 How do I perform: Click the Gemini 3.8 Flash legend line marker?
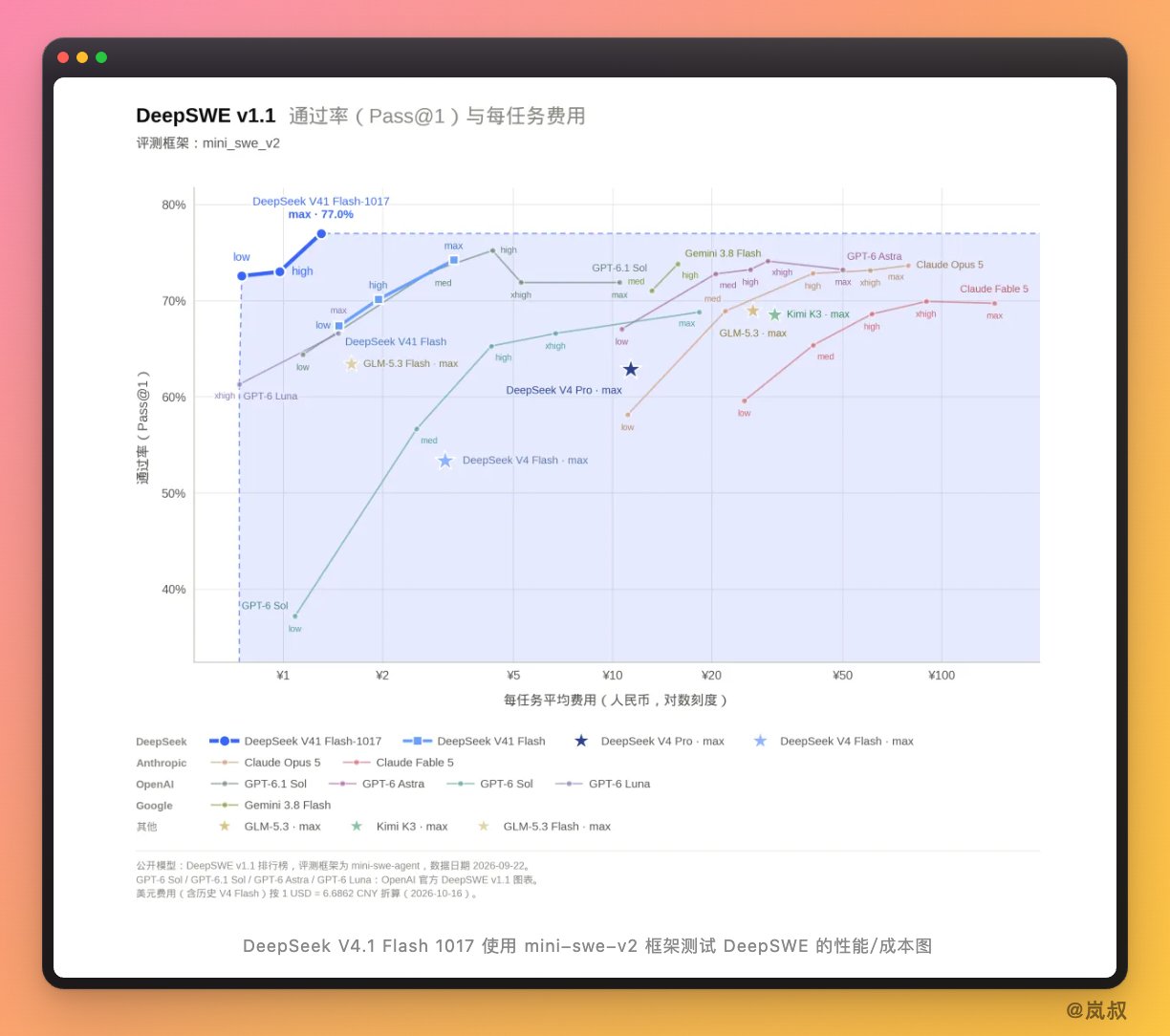tap(224, 805)
